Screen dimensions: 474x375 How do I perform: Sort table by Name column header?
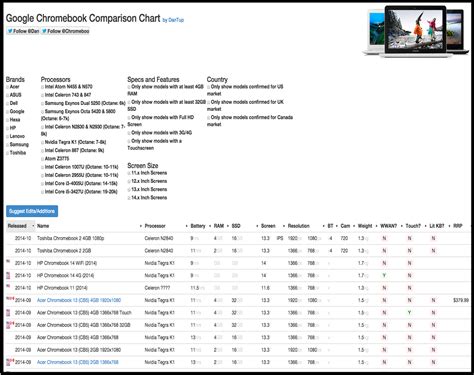pos(43,226)
